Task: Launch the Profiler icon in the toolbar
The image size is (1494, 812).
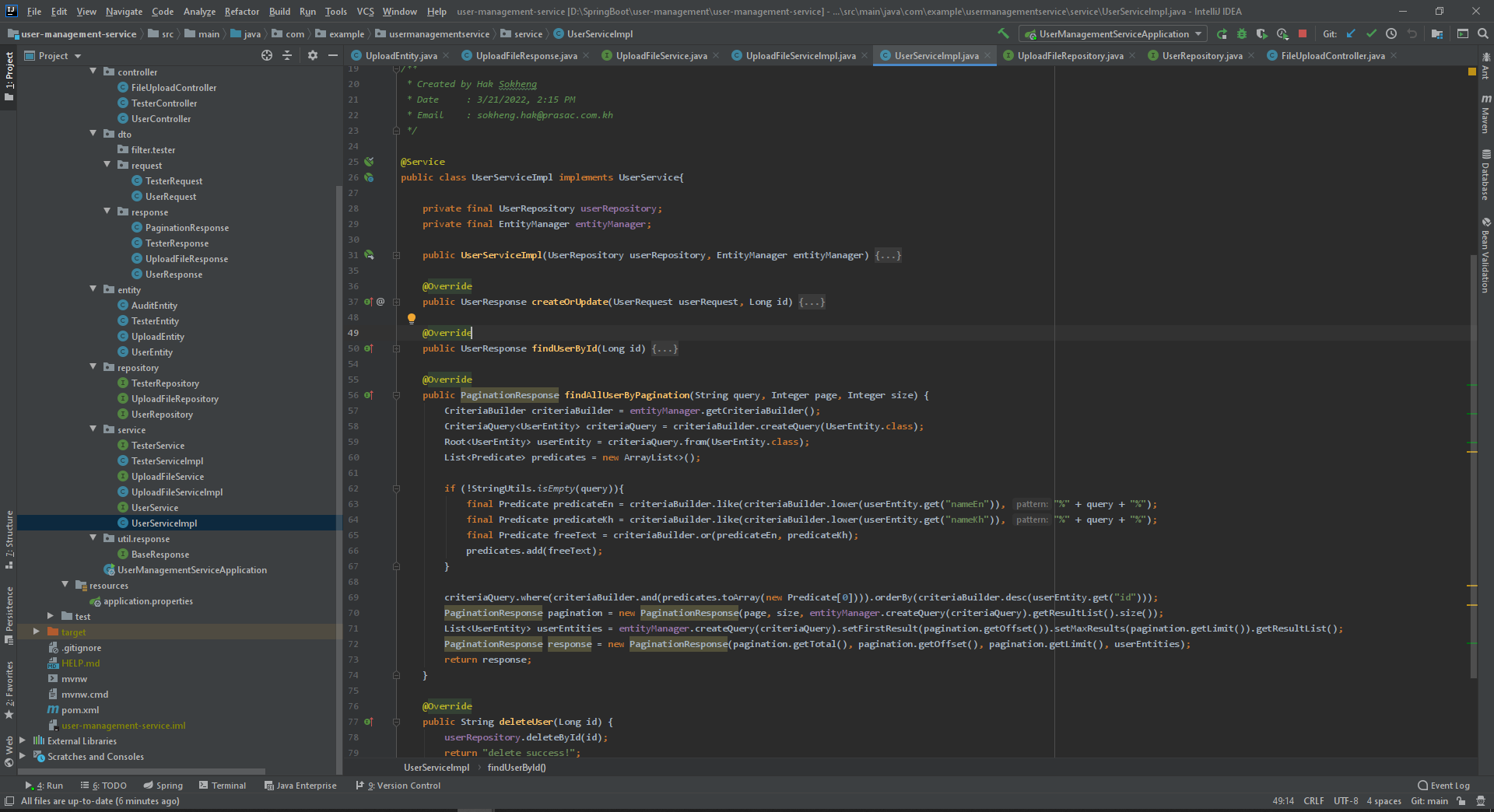Action: [1282, 33]
